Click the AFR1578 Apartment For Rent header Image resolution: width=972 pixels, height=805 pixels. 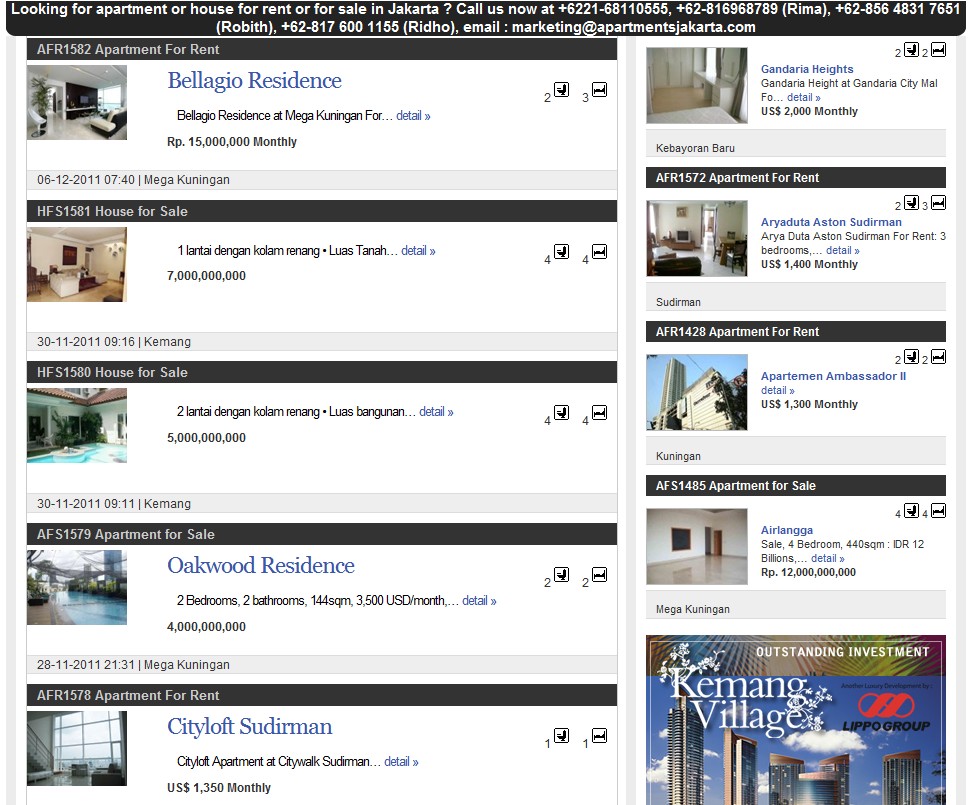pos(322,695)
